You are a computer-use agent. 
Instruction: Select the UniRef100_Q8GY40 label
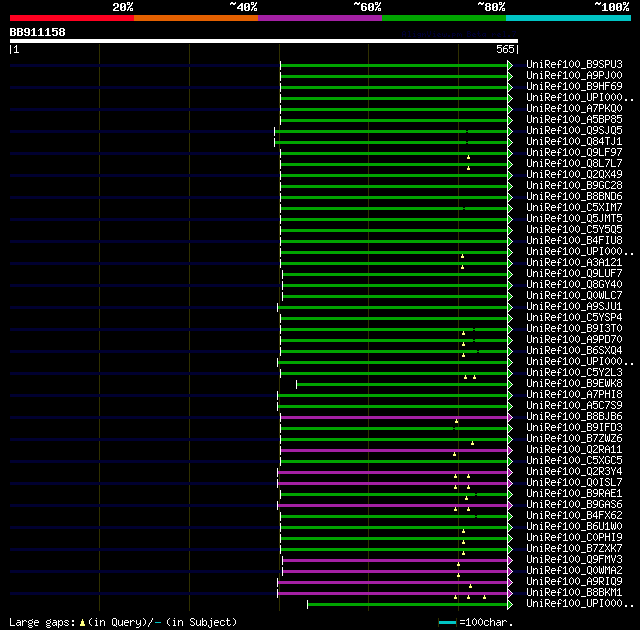click(x=574, y=285)
